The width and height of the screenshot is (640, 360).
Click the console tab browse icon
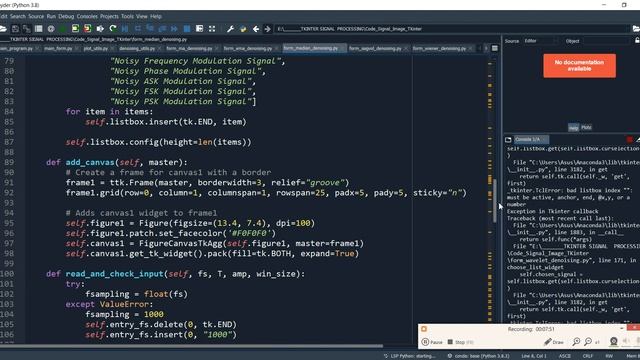[508, 140]
